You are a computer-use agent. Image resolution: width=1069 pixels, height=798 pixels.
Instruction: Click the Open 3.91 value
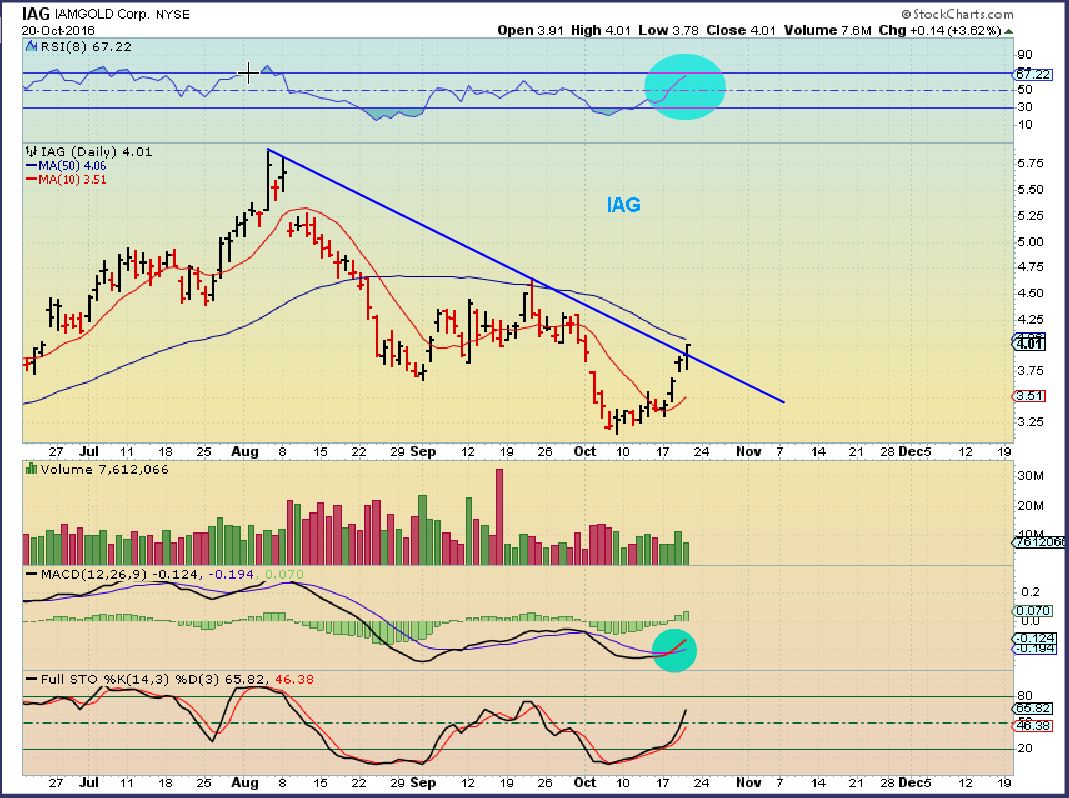(x=530, y=31)
